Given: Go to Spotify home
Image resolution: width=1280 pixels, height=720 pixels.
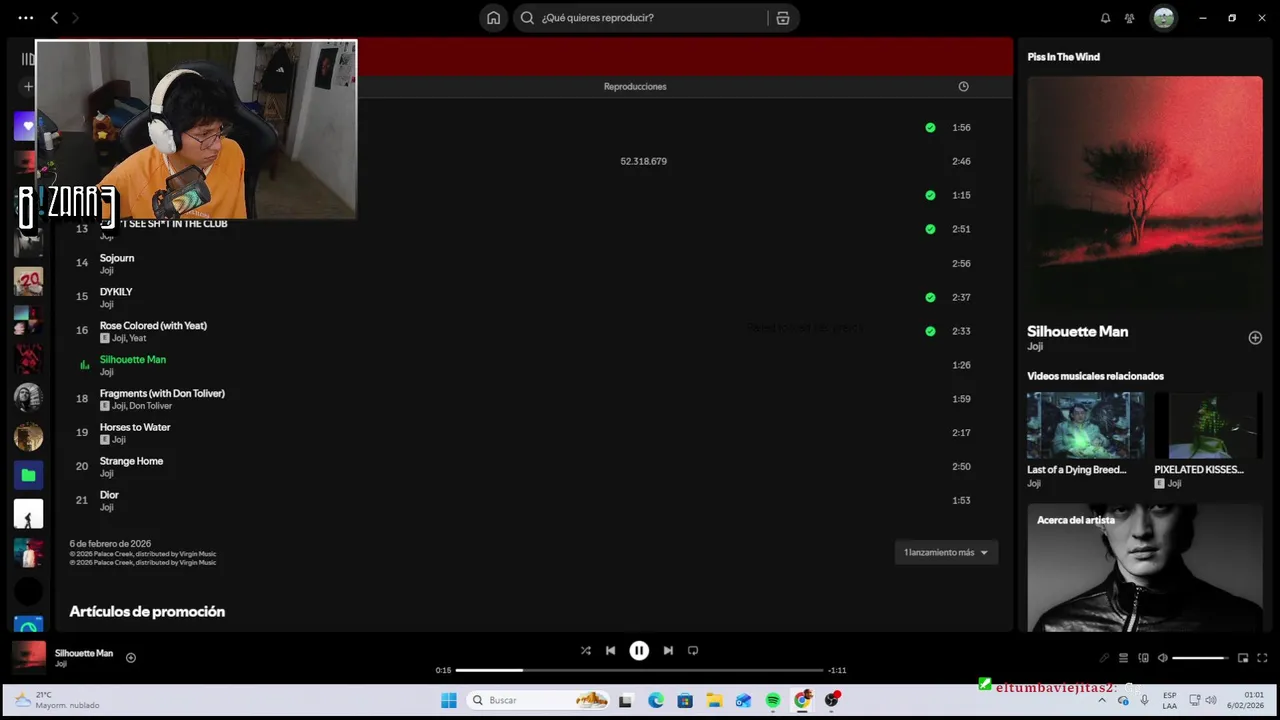Looking at the screenshot, I should pos(493,18).
